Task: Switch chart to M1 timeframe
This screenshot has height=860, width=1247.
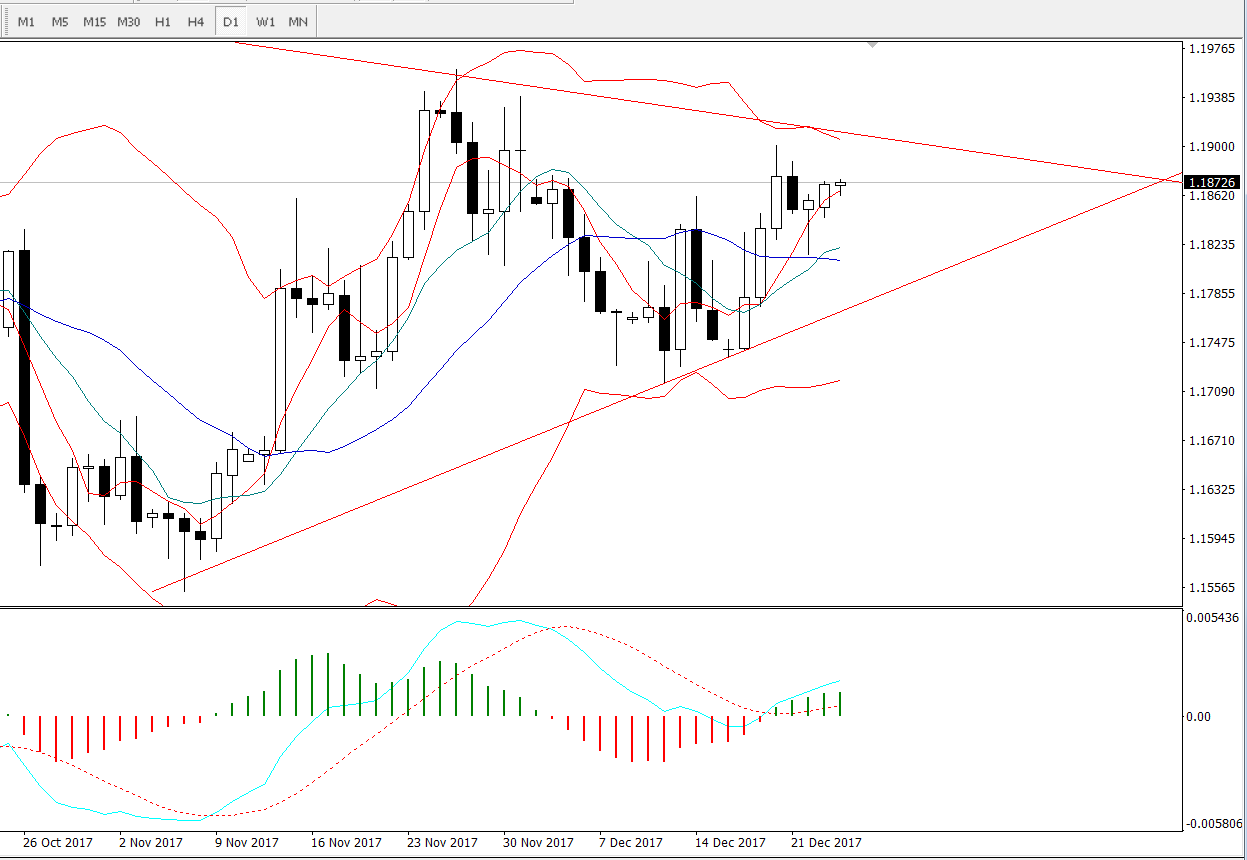Action: pyautogui.click(x=27, y=22)
